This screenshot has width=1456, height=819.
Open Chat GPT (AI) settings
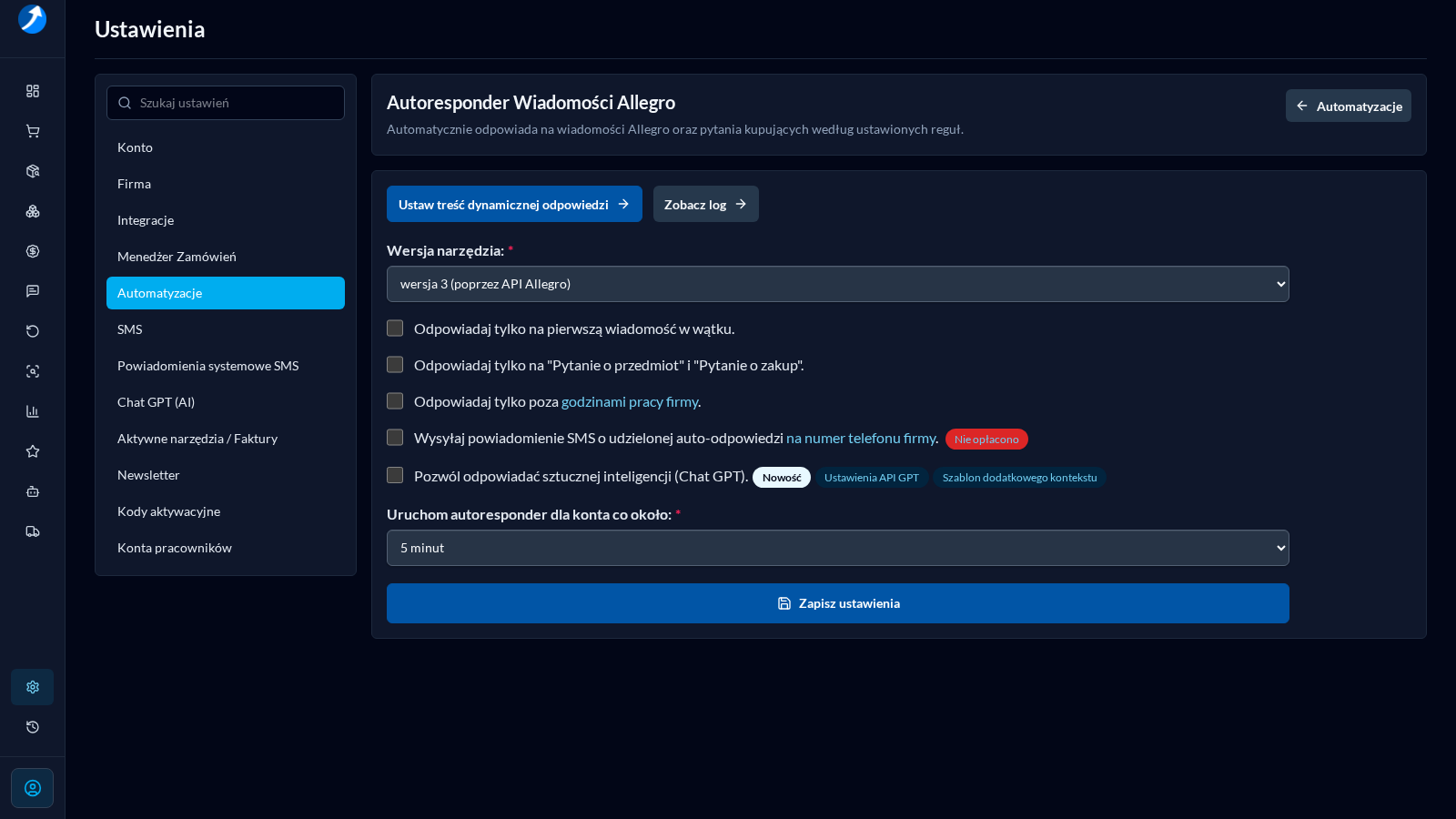pyautogui.click(x=226, y=402)
